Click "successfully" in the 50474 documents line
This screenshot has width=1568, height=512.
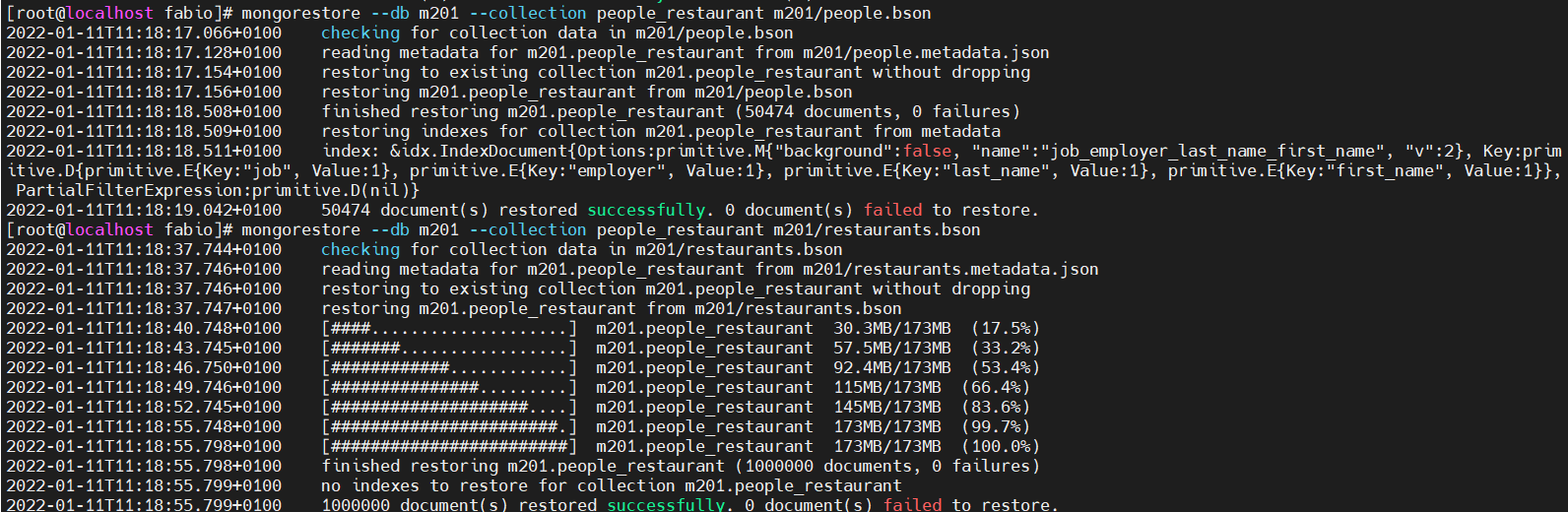click(x=646, y=210)
